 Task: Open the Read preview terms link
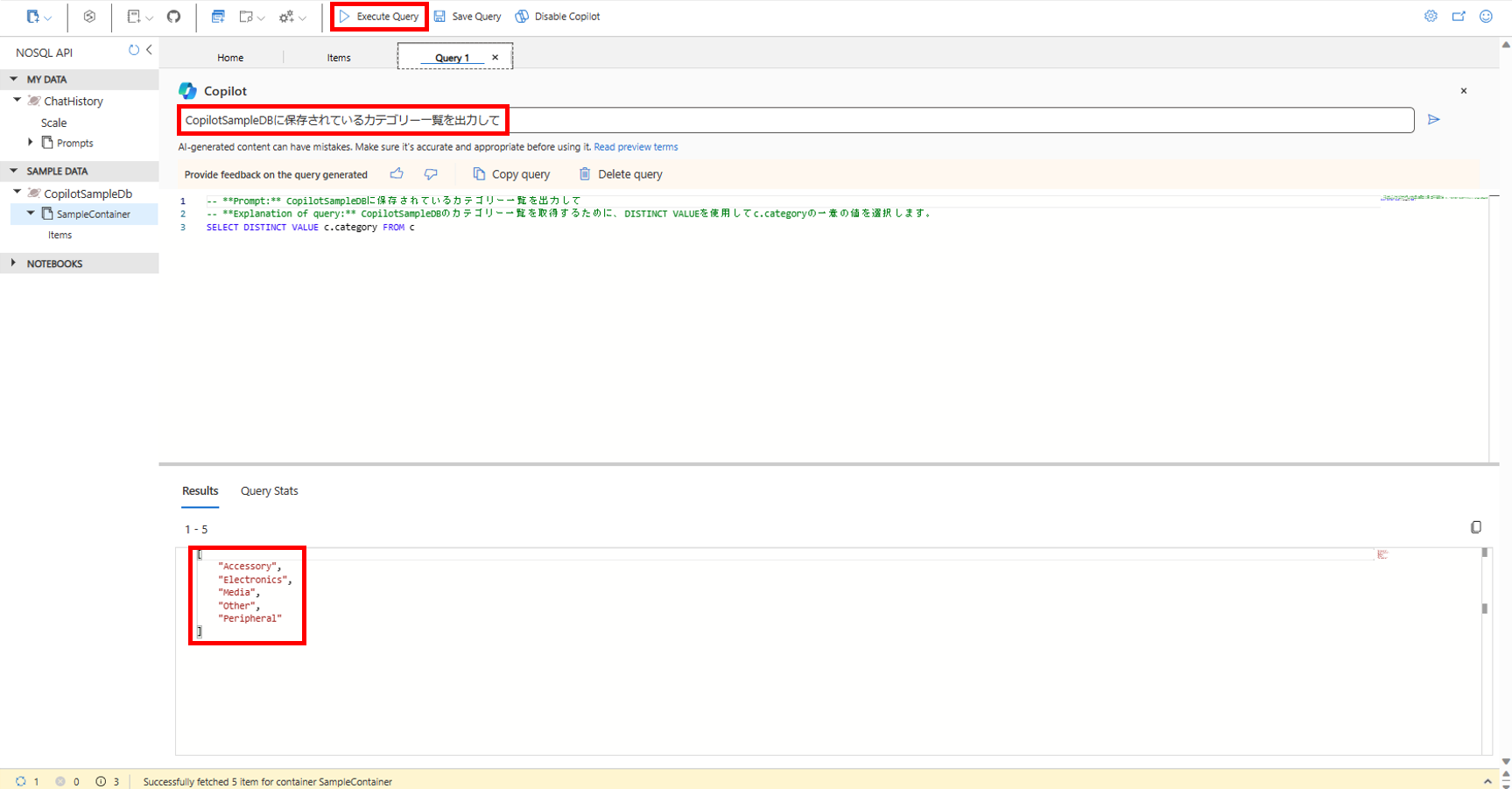pos(636,147)
